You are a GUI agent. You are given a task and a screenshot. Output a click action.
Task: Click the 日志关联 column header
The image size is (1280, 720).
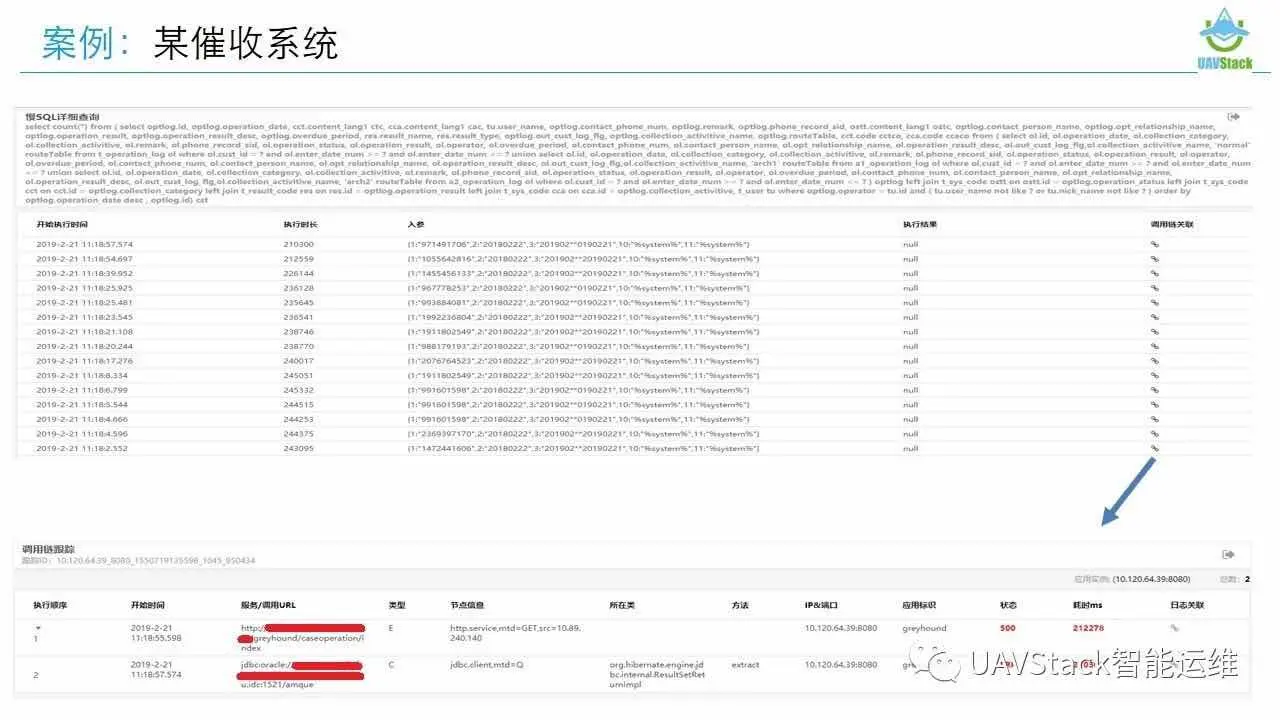pyautogui.click(x=1187, y=606)
